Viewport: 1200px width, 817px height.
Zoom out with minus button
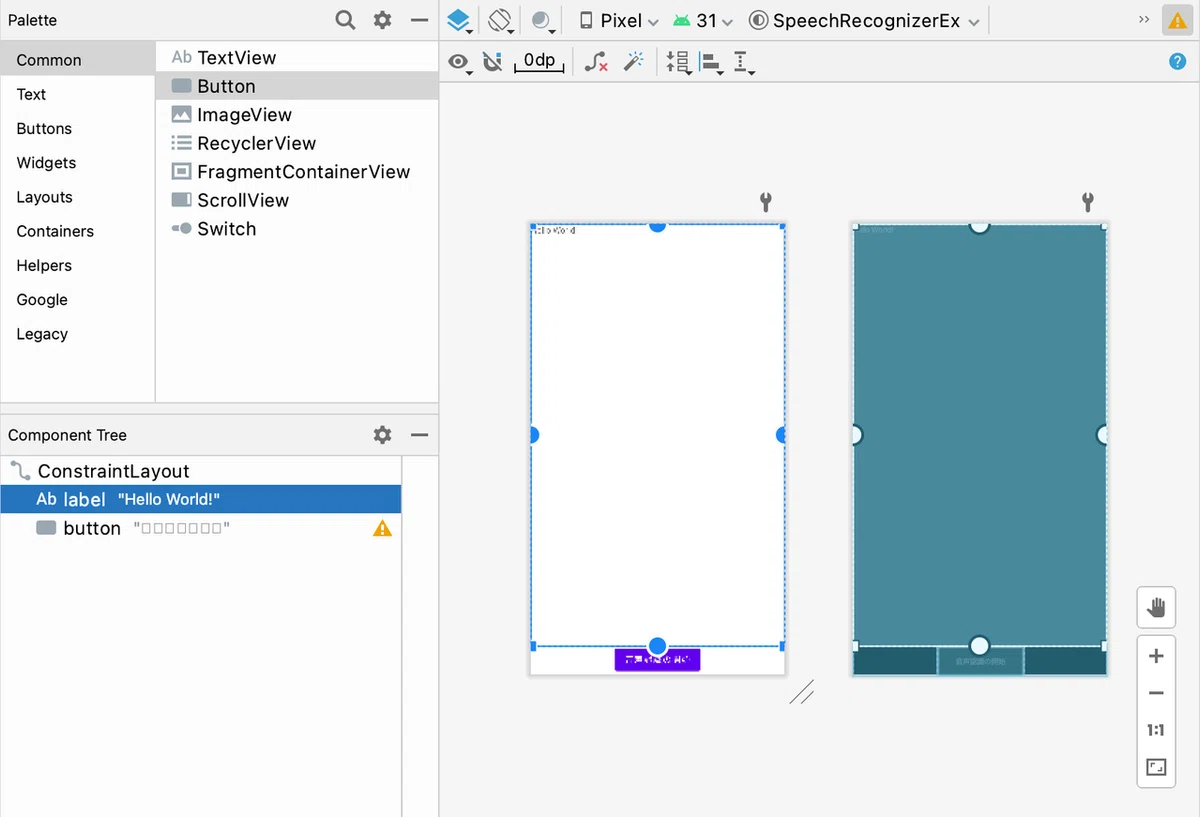point(1156,693)
